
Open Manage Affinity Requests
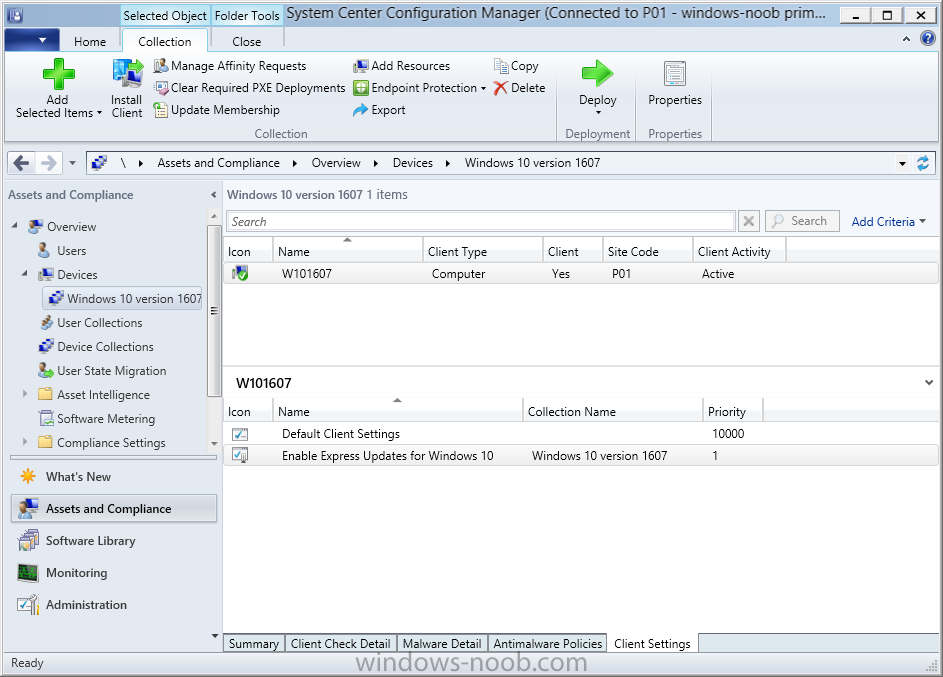tap(230, 66)
